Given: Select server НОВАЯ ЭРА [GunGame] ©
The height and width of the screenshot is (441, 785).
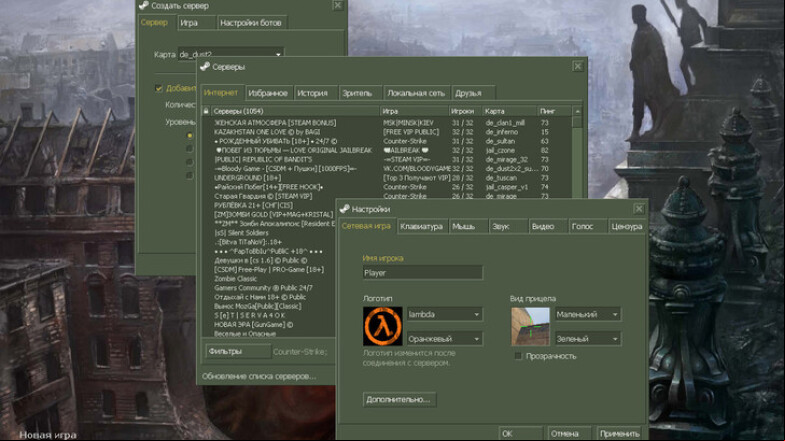Looking at the screenshot, I should (253, 324).
